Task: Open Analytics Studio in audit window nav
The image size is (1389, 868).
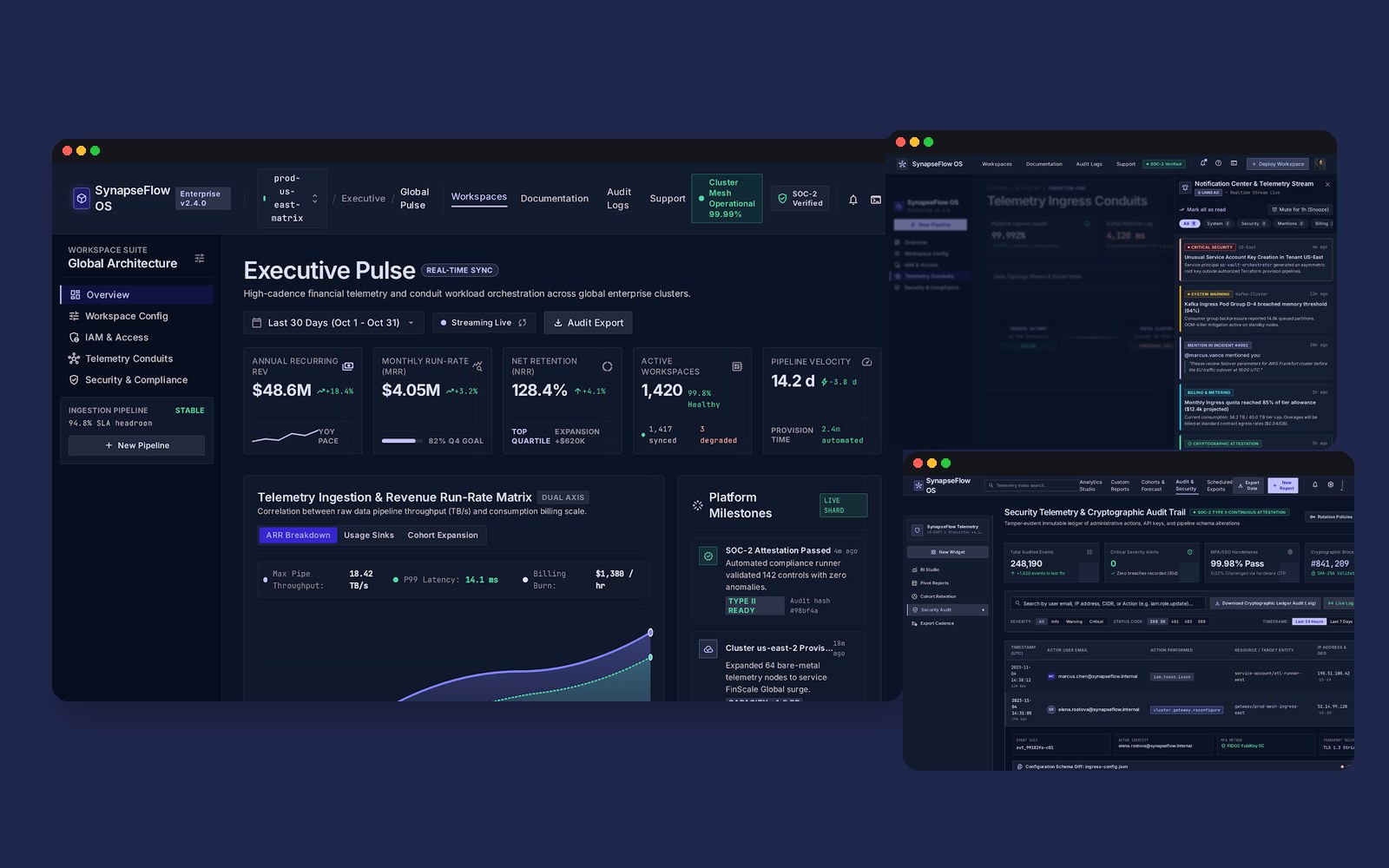Action: coord(1090,485)
